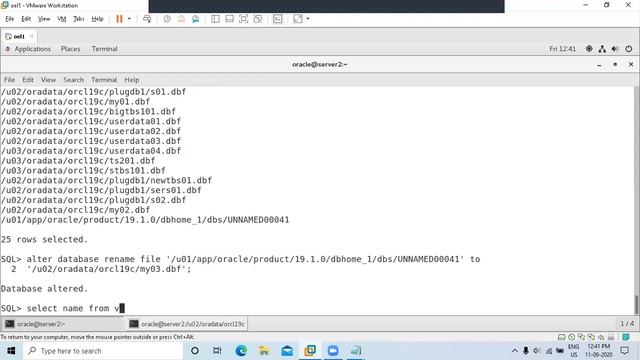
Task: Open Windows Task View
Action: (x=217, y=351)
